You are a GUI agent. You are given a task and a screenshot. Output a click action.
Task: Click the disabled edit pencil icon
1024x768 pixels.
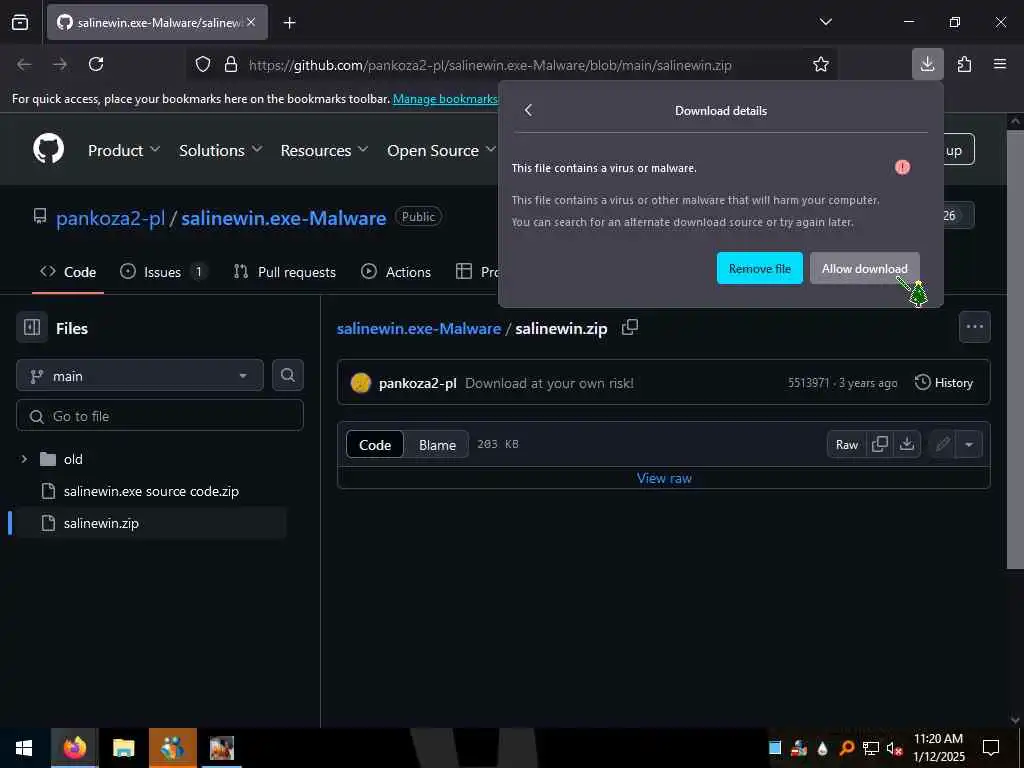click(942, 444)
